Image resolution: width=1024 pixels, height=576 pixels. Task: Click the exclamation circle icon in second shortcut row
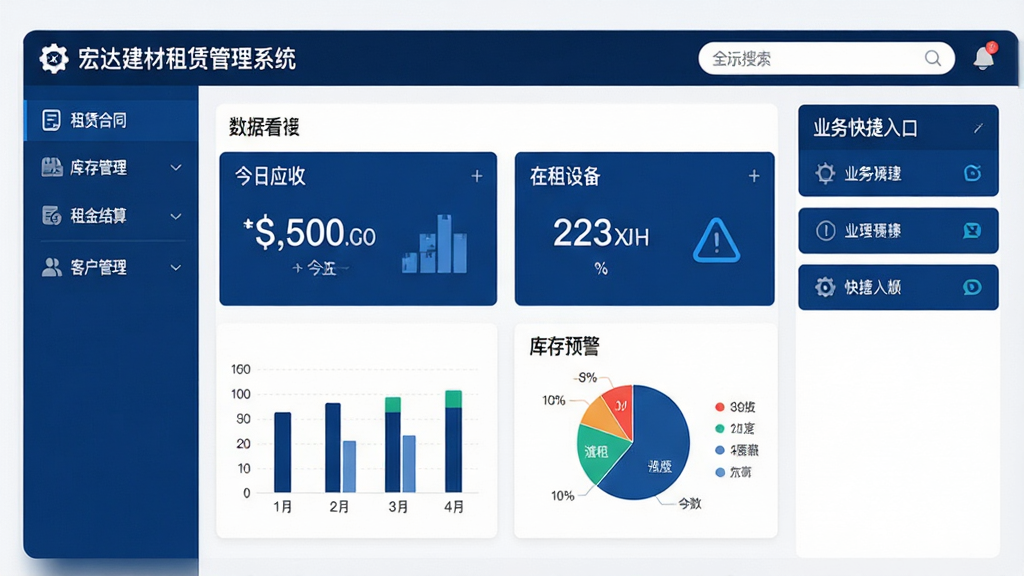click(x=825, y=231)
